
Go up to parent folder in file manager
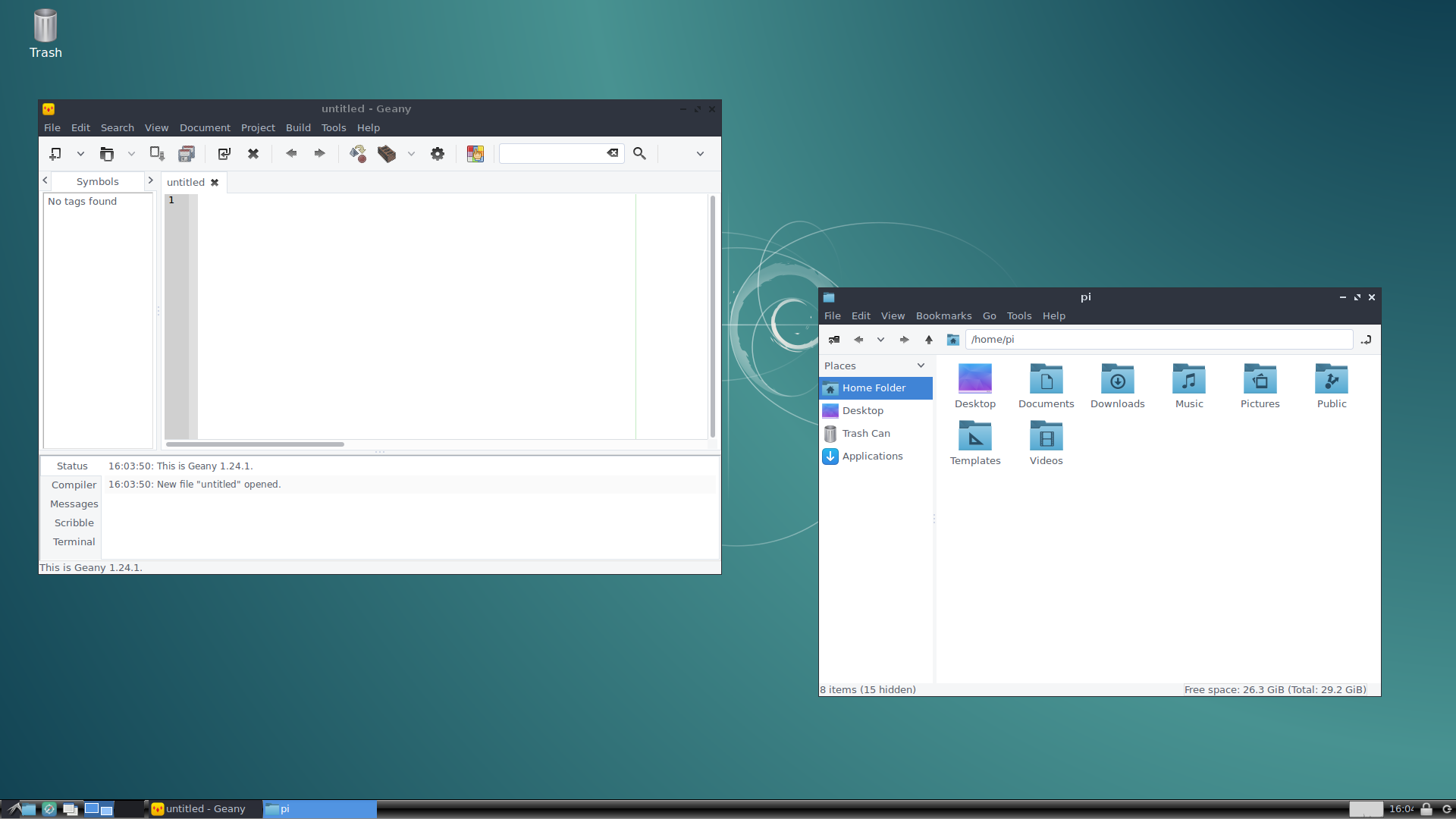coord(929,340)
